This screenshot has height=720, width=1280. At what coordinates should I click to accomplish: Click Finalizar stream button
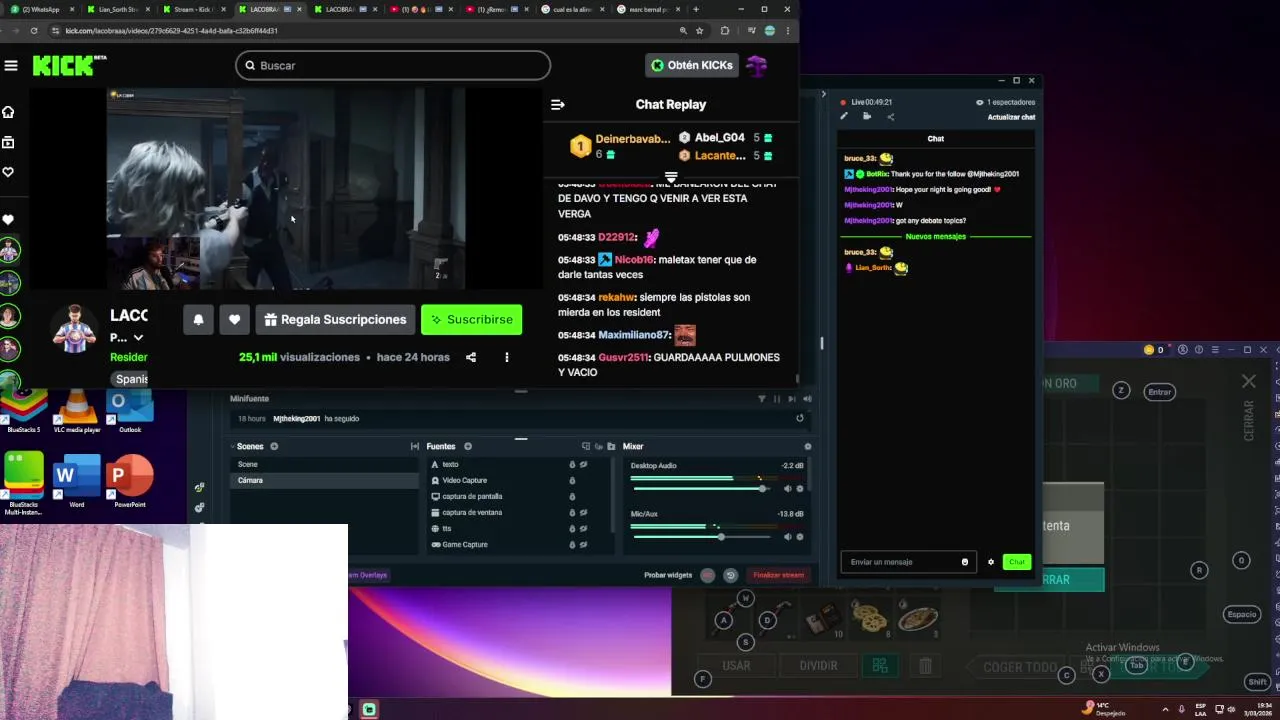[778, 575]
